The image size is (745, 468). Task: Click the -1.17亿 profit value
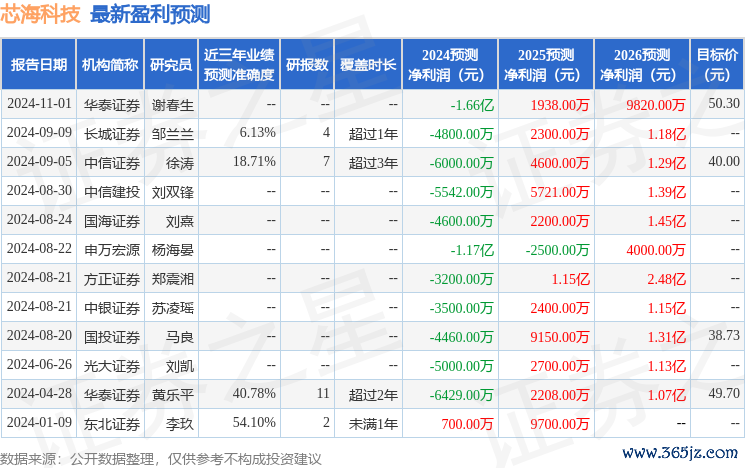(472, 250)
